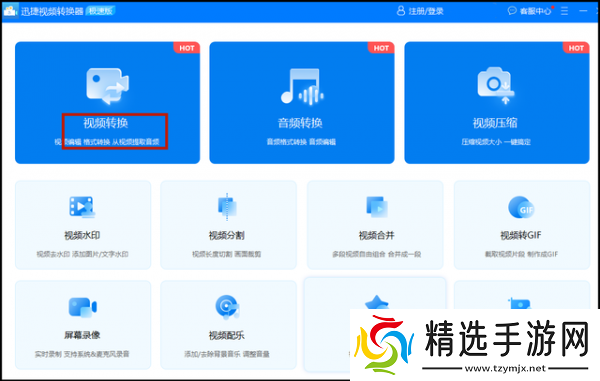This screenshot has width=600, height=381.
Task: Click 音频格式转换 音频编辑 description text
Action: coord(301,142)
